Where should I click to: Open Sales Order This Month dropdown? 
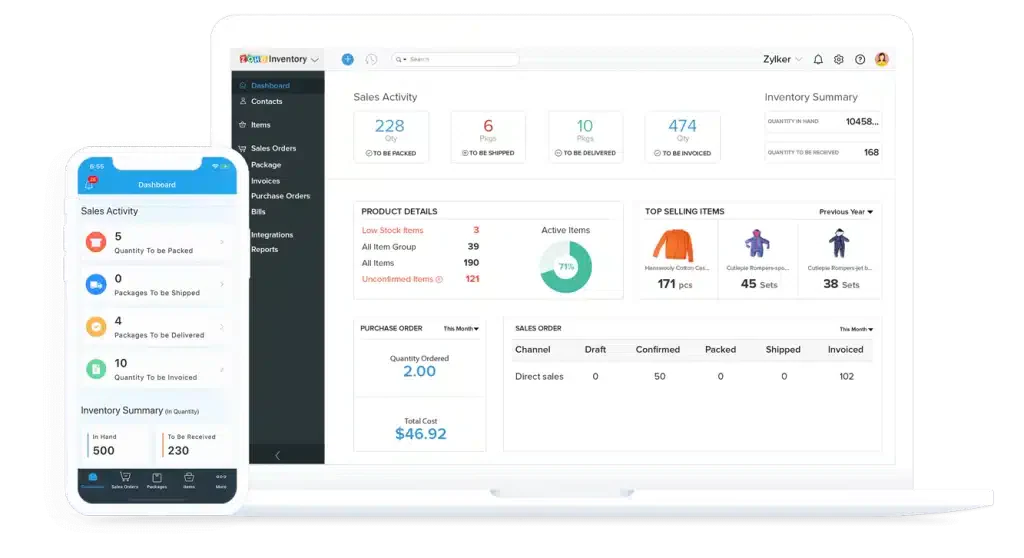point(856,329)
